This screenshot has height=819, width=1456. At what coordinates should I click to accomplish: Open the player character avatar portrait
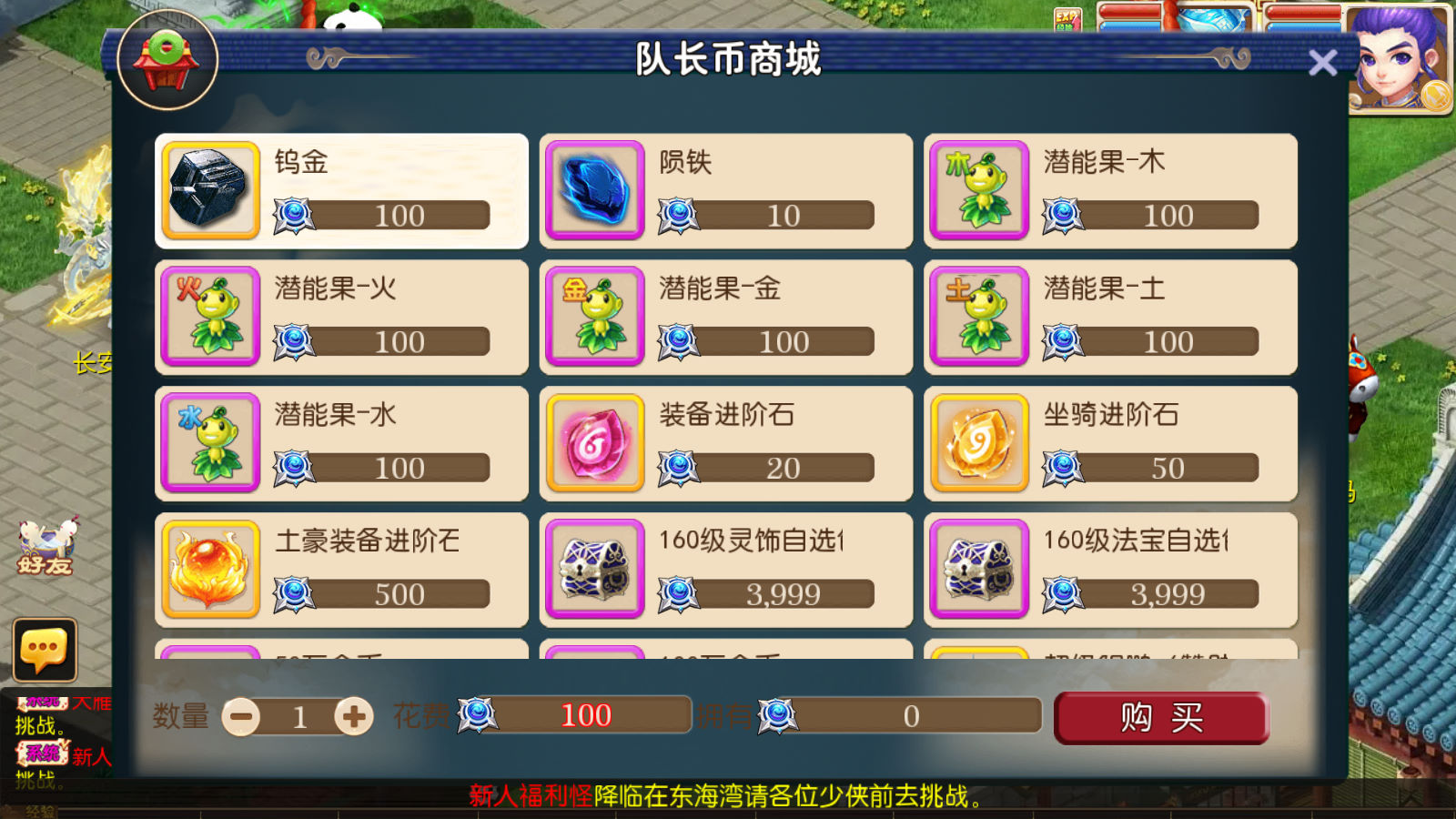click(1400, 57)
